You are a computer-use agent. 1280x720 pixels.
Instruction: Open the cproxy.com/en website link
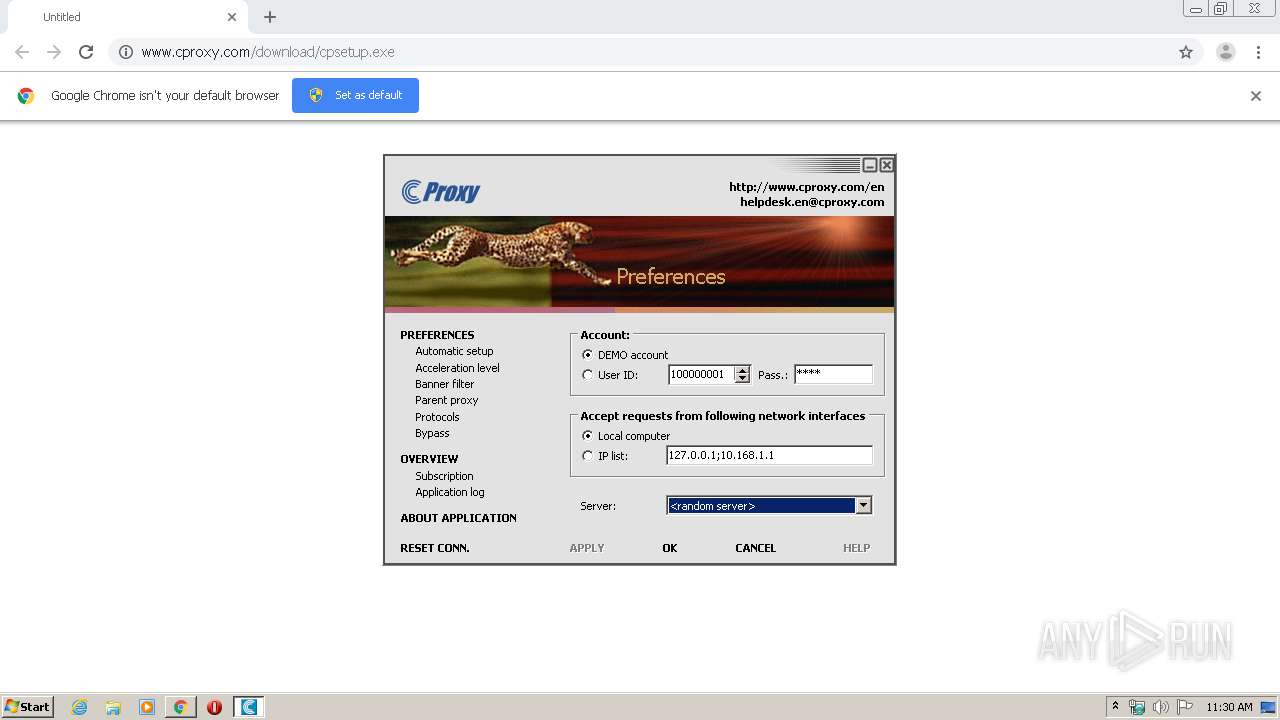click(x=807, y=187)
